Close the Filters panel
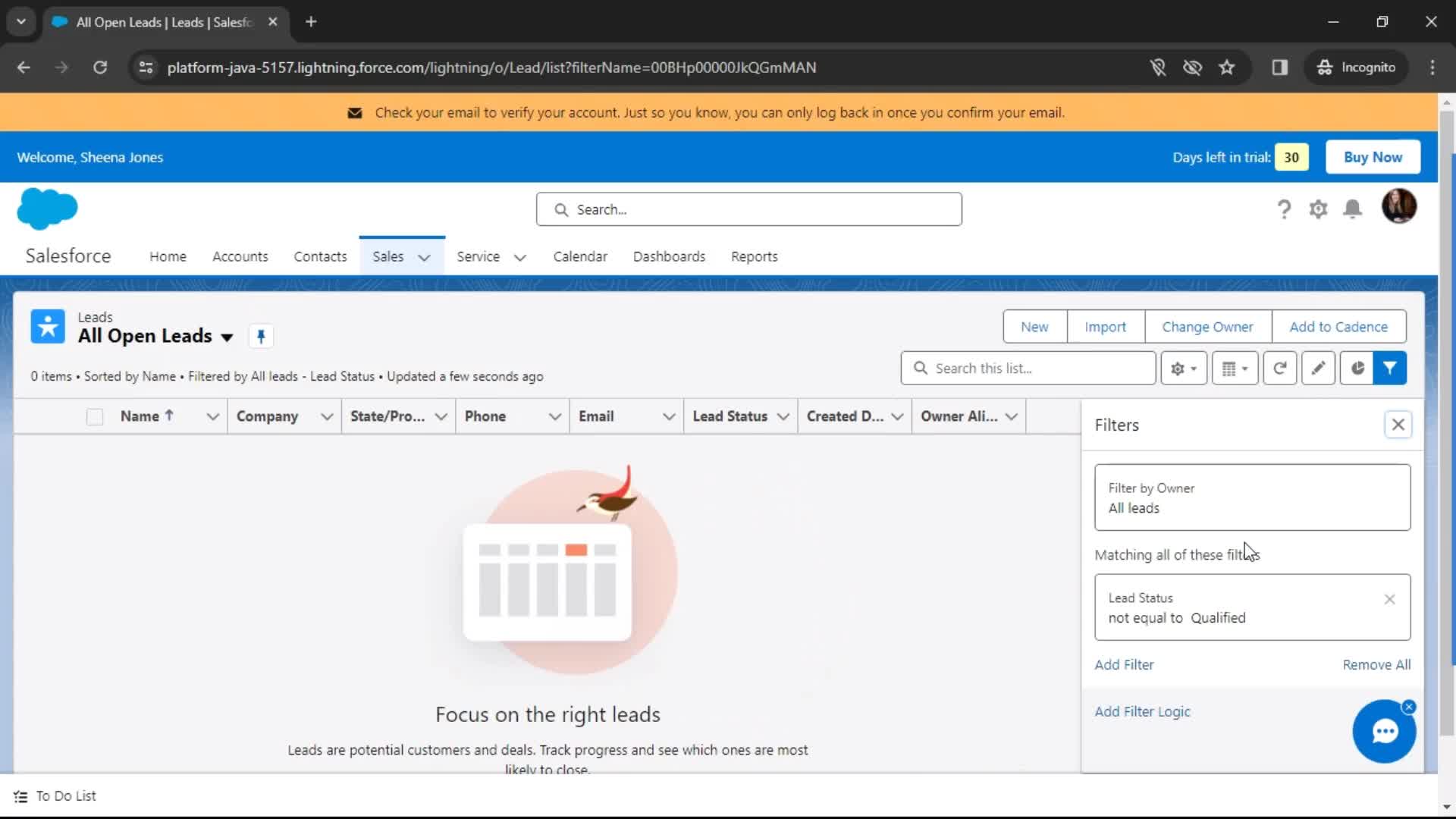Viewport: 1456px width, 819px height. click(1398, 425)
